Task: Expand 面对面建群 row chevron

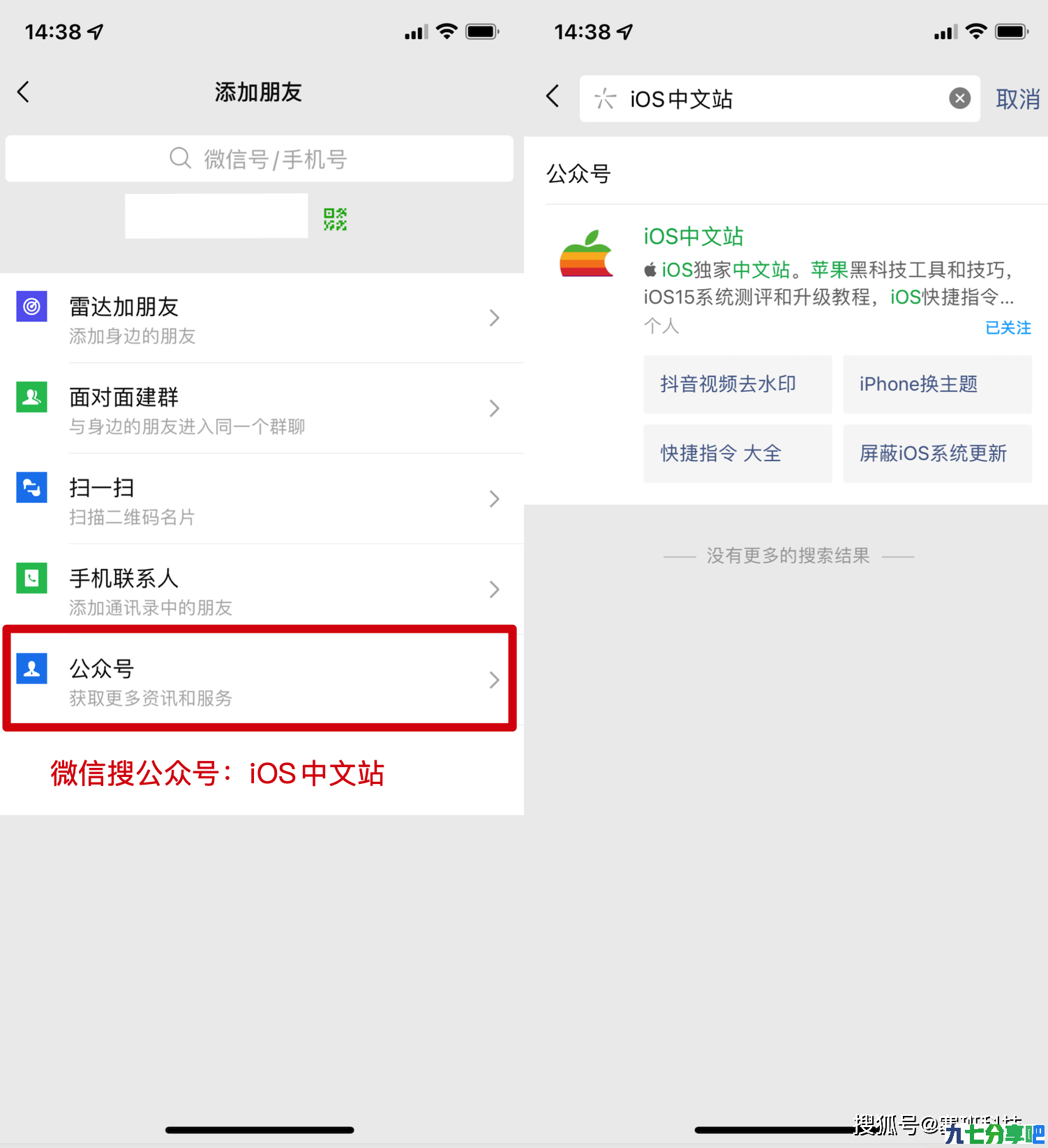Action: [494, 409]
